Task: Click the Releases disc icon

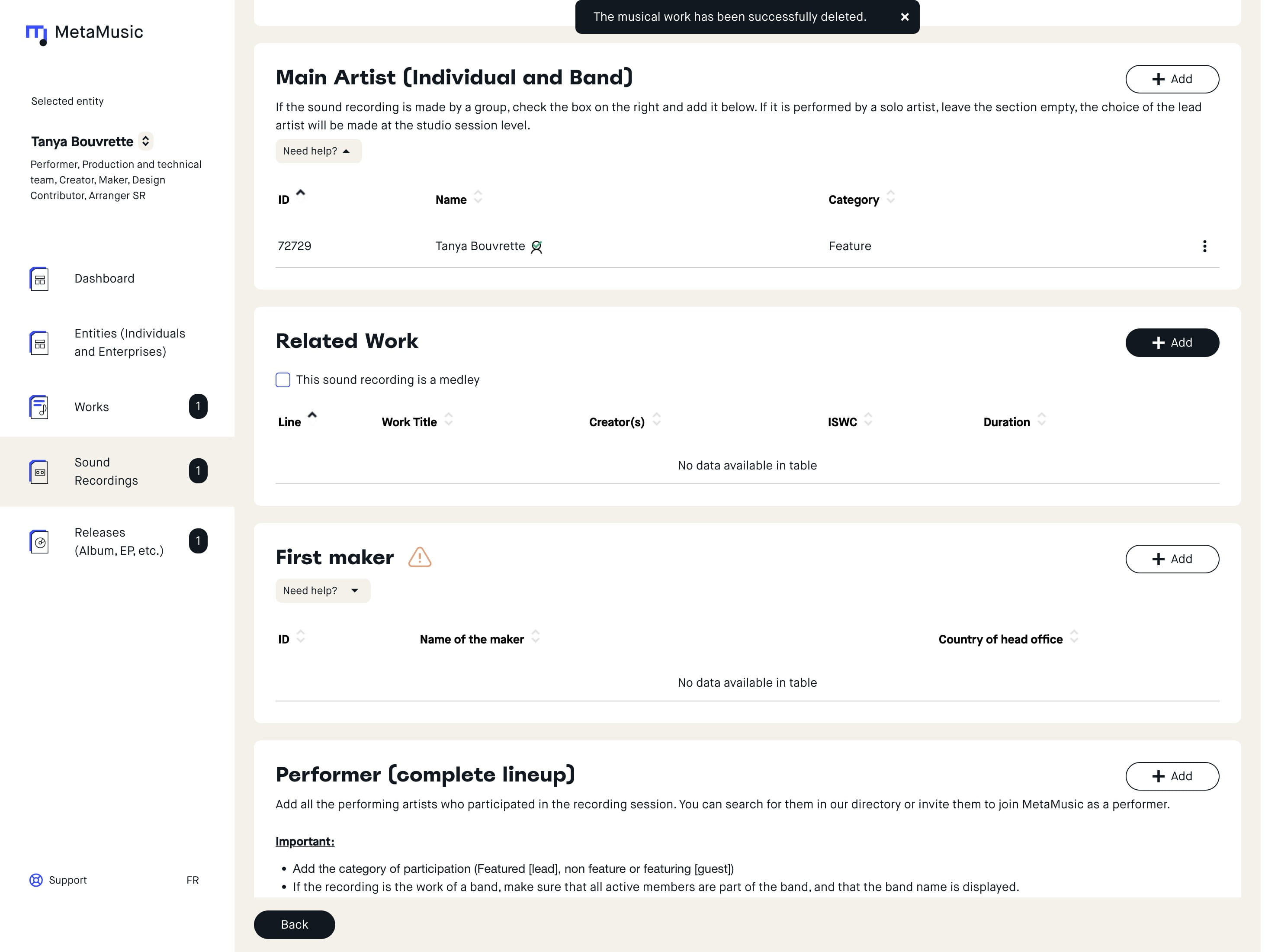Action: point(39,541)
